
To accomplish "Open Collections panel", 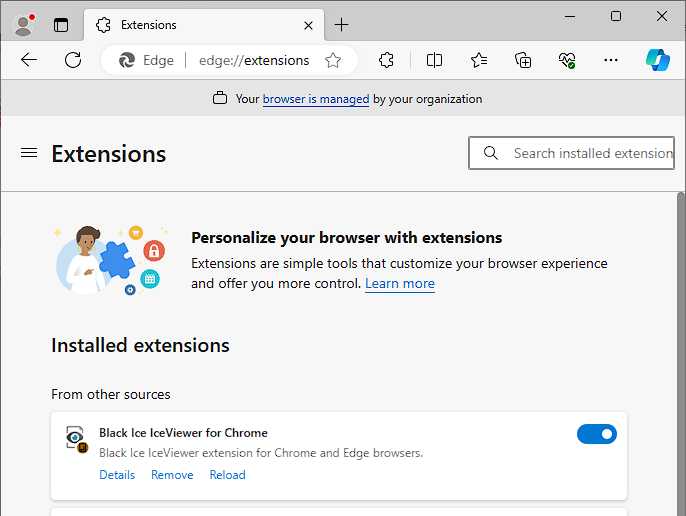I will [523, 60].
